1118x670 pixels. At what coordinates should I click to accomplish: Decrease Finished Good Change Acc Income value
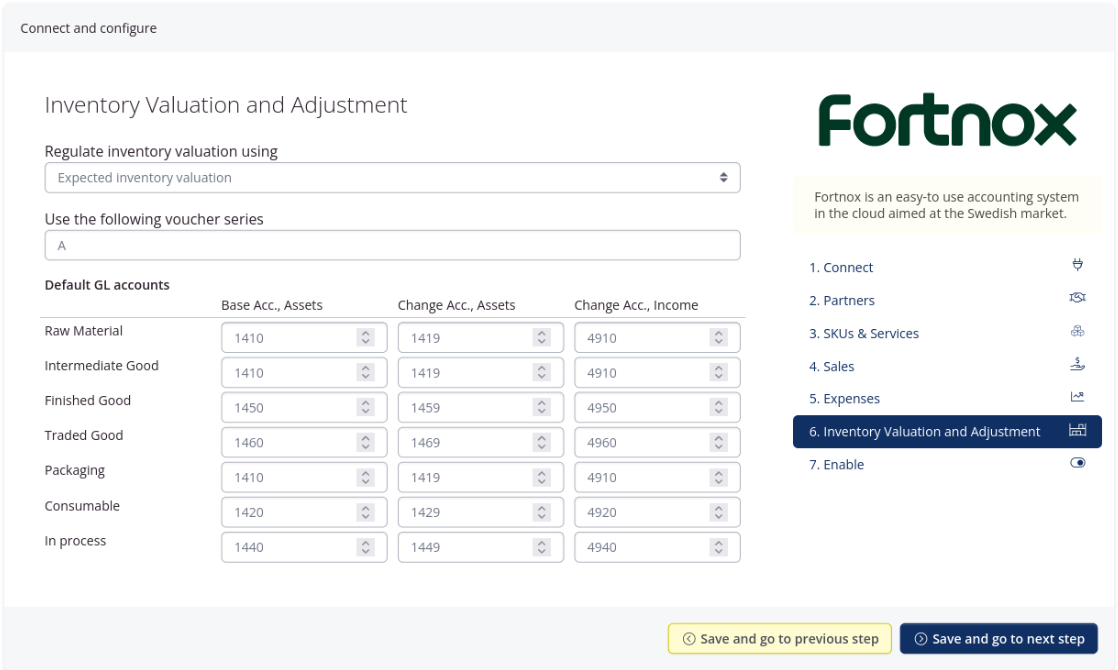point(717,411)
